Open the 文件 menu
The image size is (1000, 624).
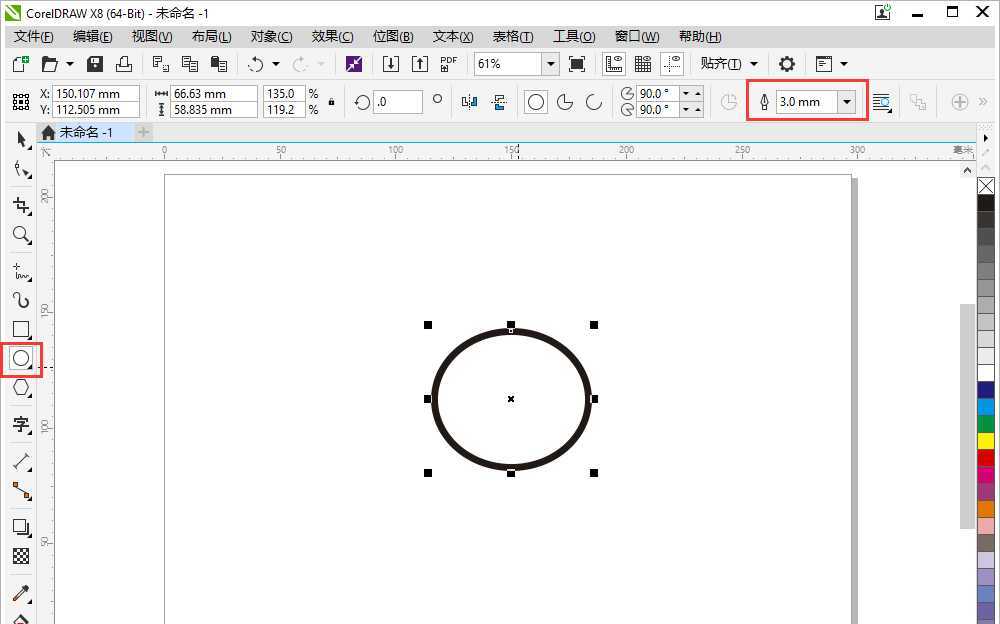click(32, 36)
